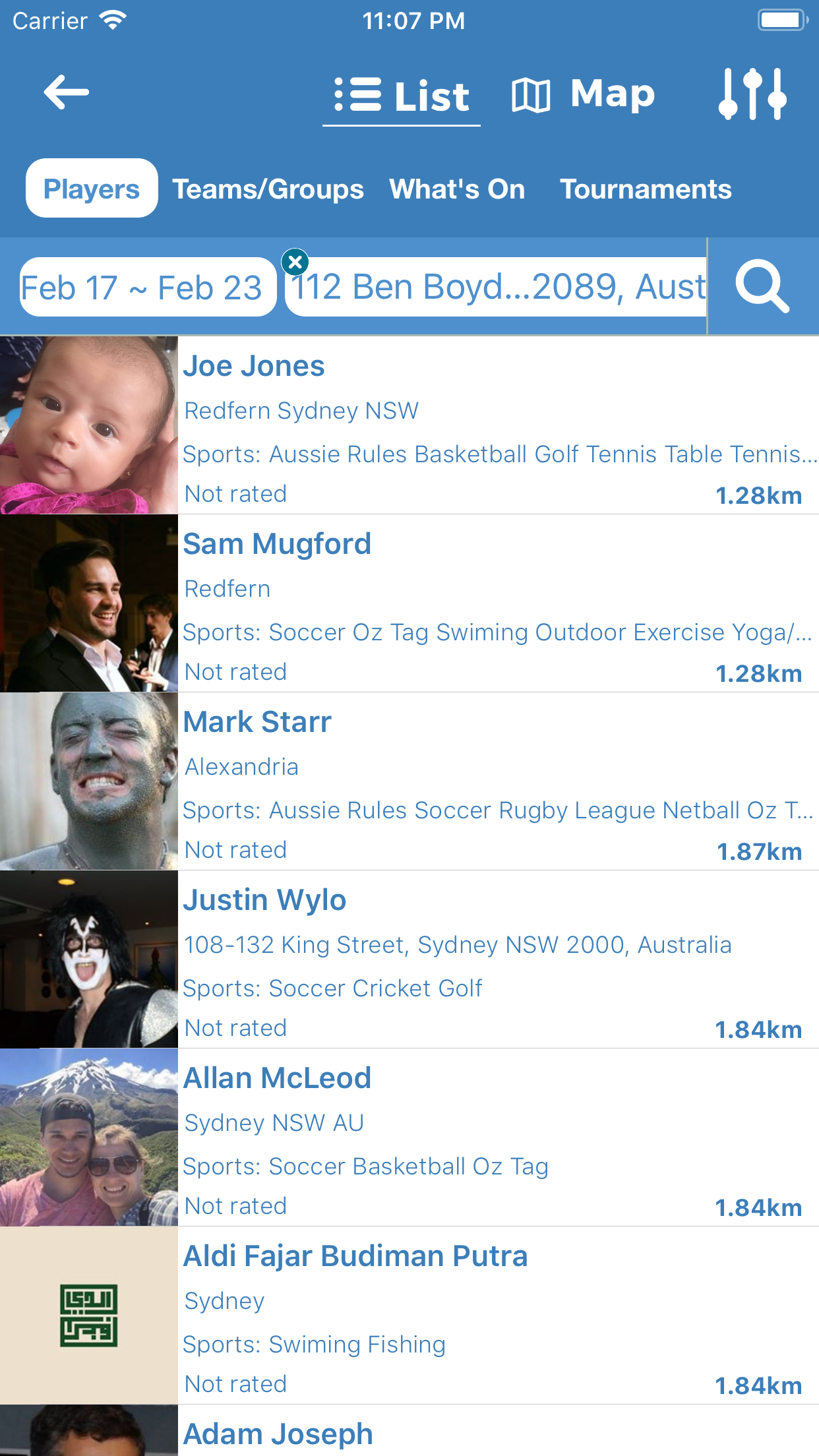Tap the 1.87km distance for Mark Starr
This screenshot has width=819, height=1456.
tap(759, 851)
